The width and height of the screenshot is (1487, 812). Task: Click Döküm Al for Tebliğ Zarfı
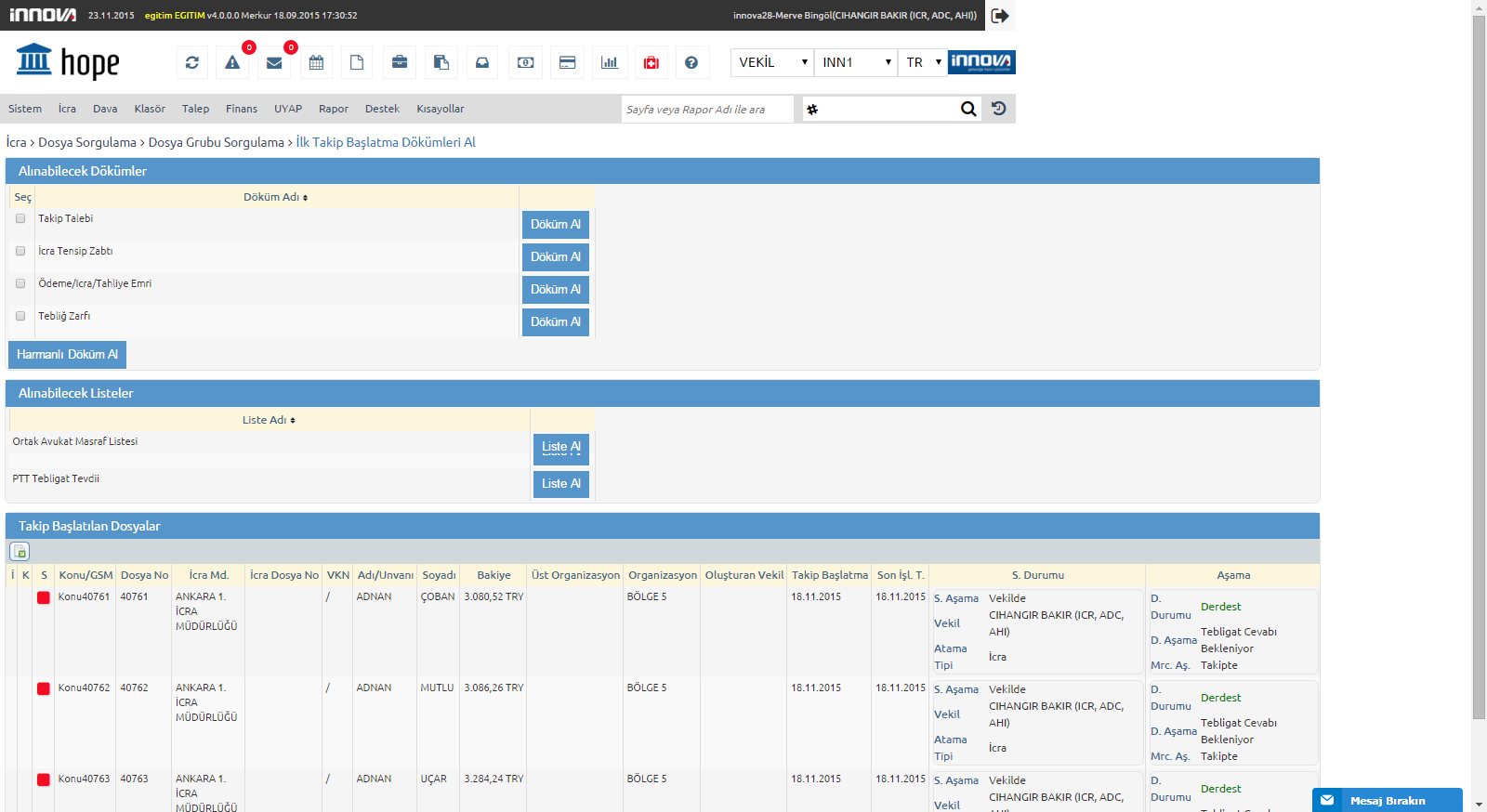pos(556,322)
